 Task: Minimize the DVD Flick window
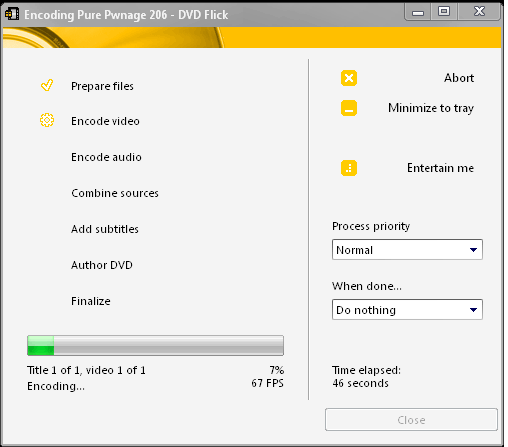[x=417, y=12]
